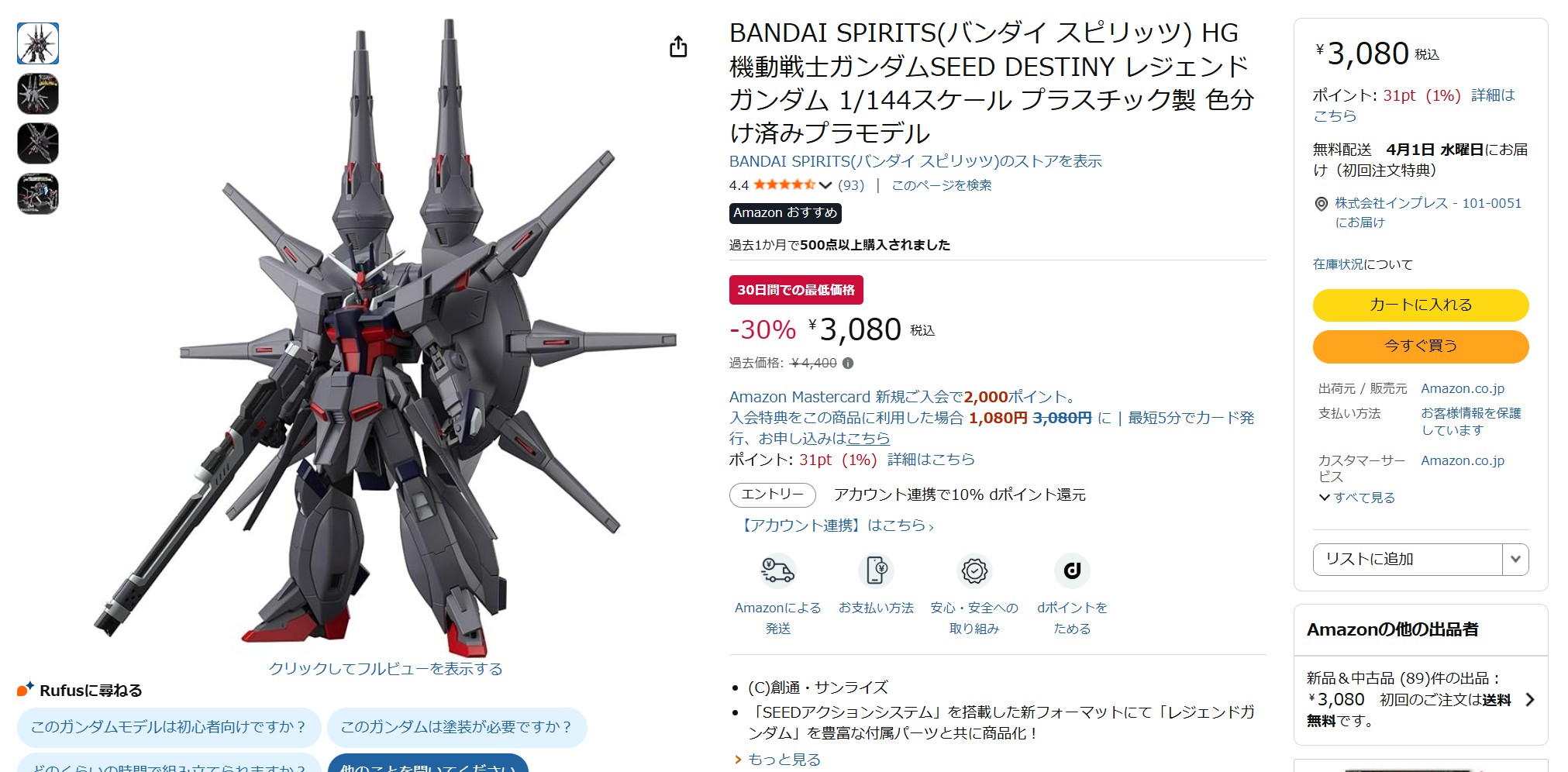This screenshot has width=1568, height=772.
Task: Click the Amazonによる発送 truck icon
Action: tap(777, 571)
